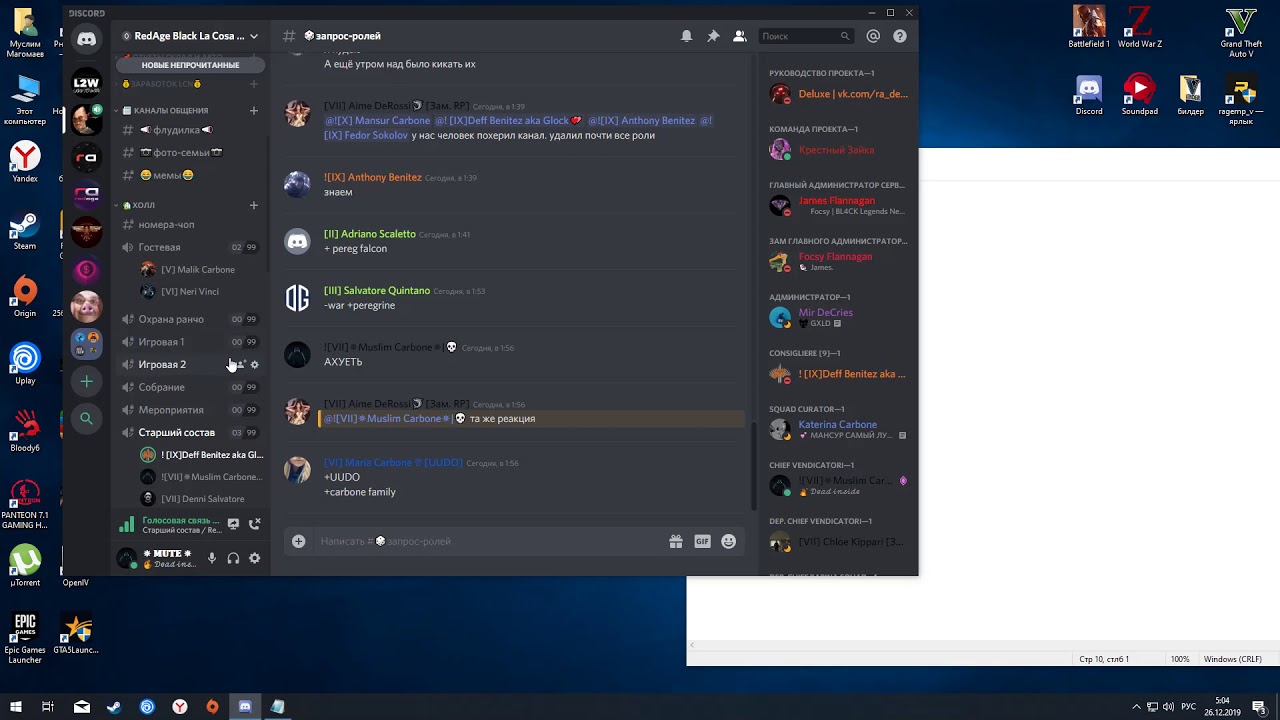The height and width of the screenshot is (720, 1280).
Task: Open RedAge Black La Cosa server menu
Action: (190, 36)
